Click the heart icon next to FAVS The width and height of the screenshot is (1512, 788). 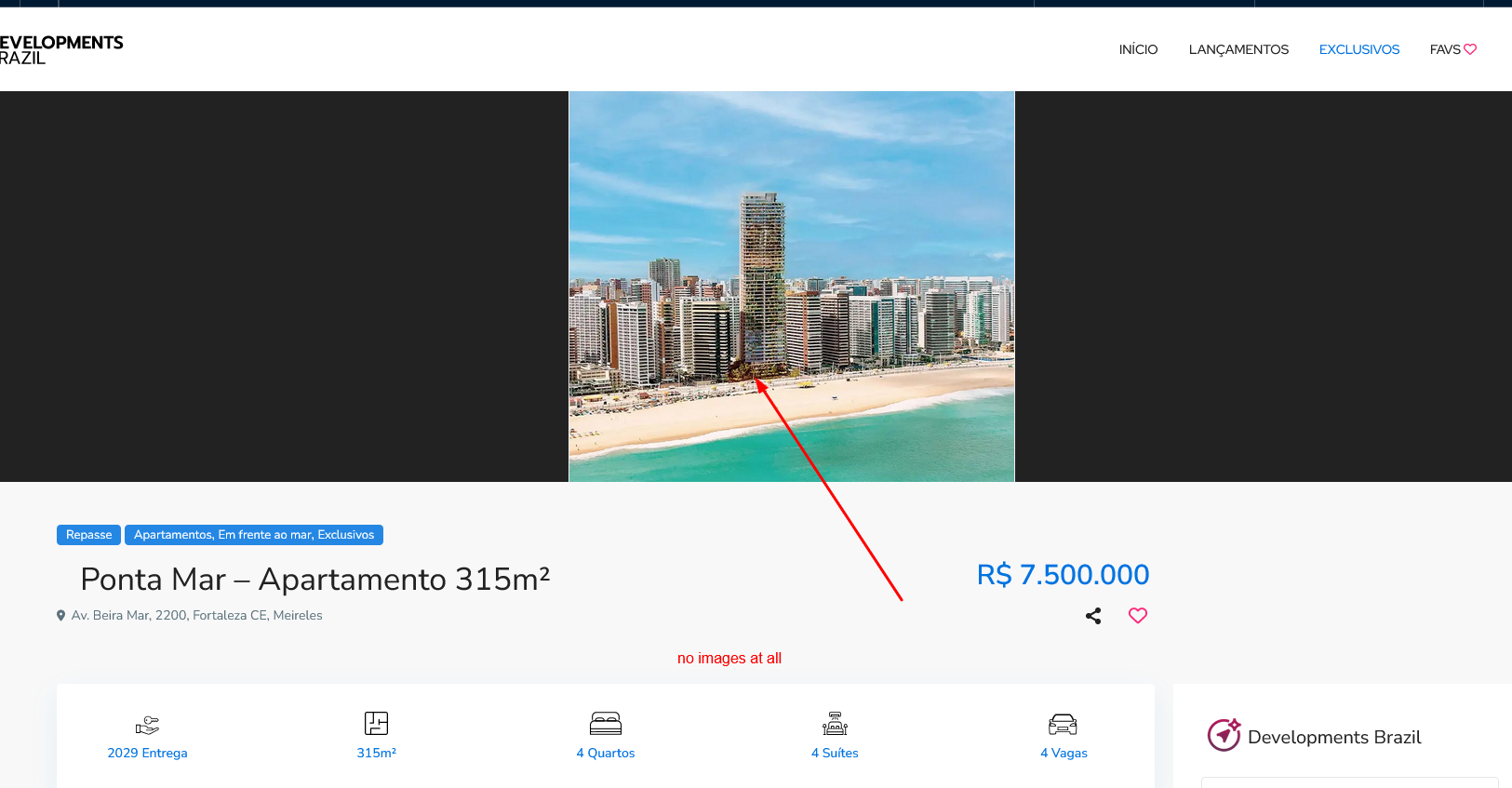(1470, 49)
